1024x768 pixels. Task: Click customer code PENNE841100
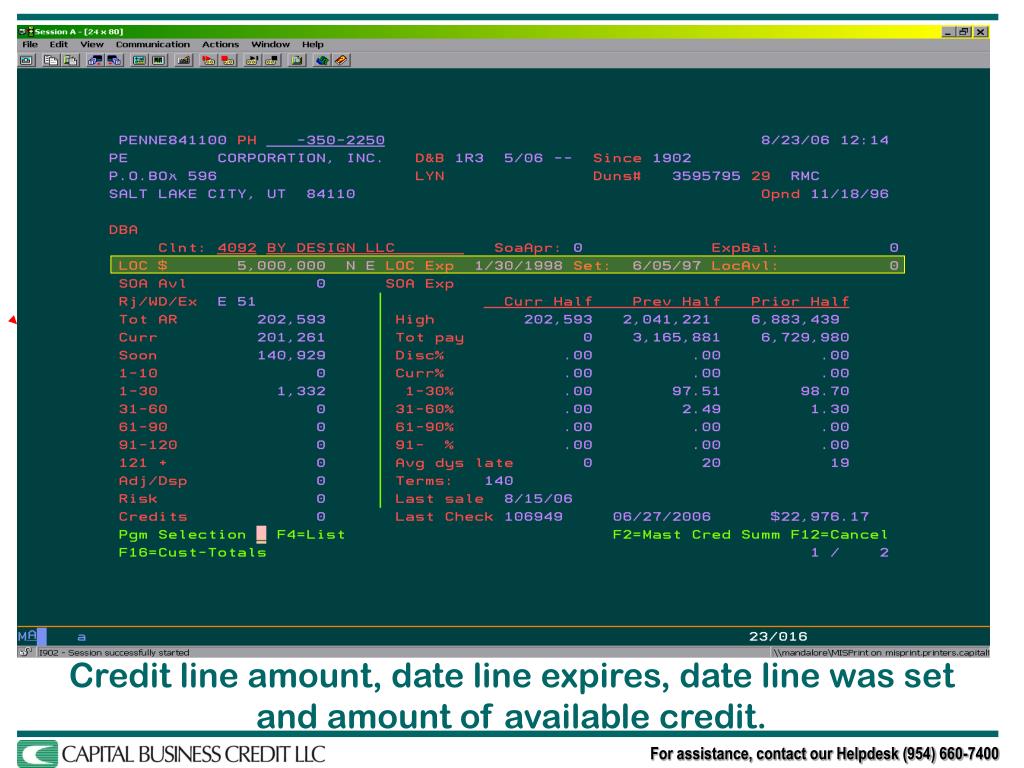pyautogui.click(x=172, y=140)
